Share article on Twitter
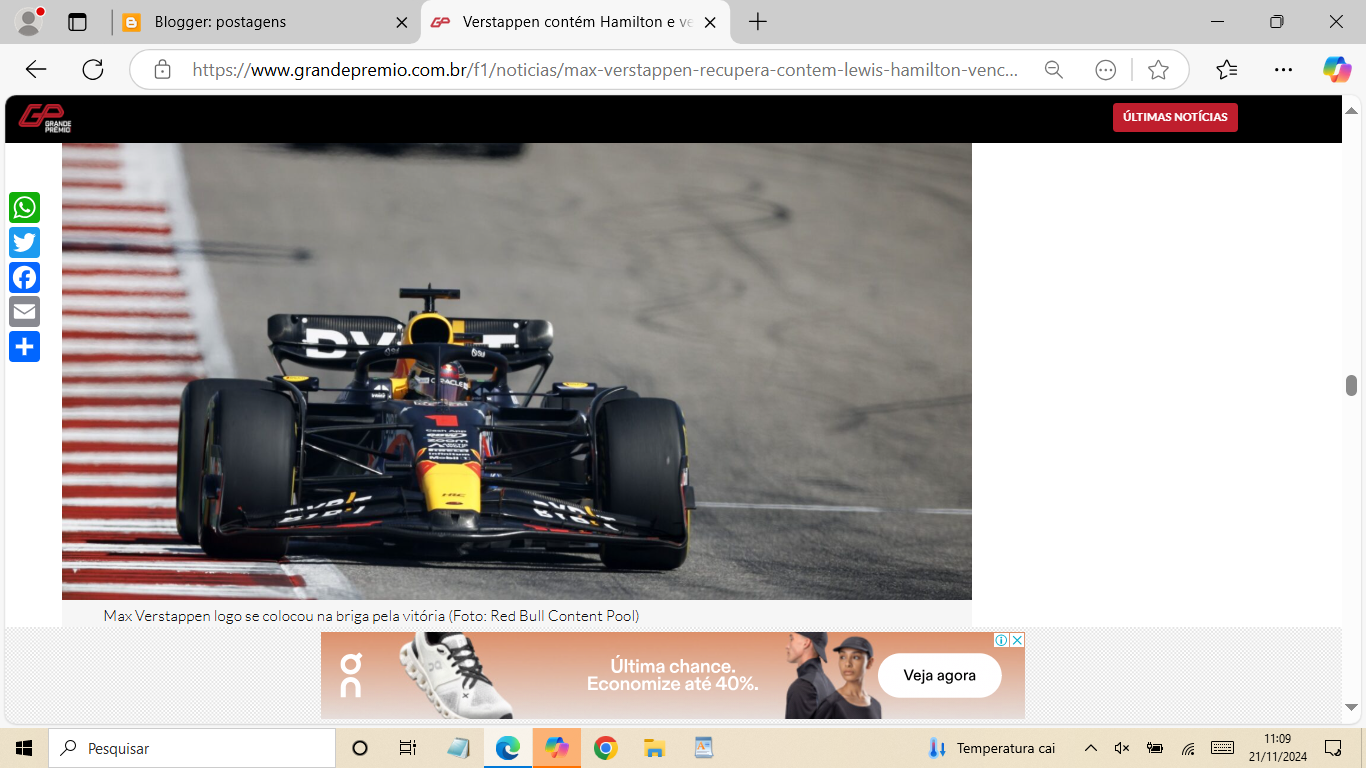The height and width of the screenshot is (768, 1366). (x=24, y=243)
